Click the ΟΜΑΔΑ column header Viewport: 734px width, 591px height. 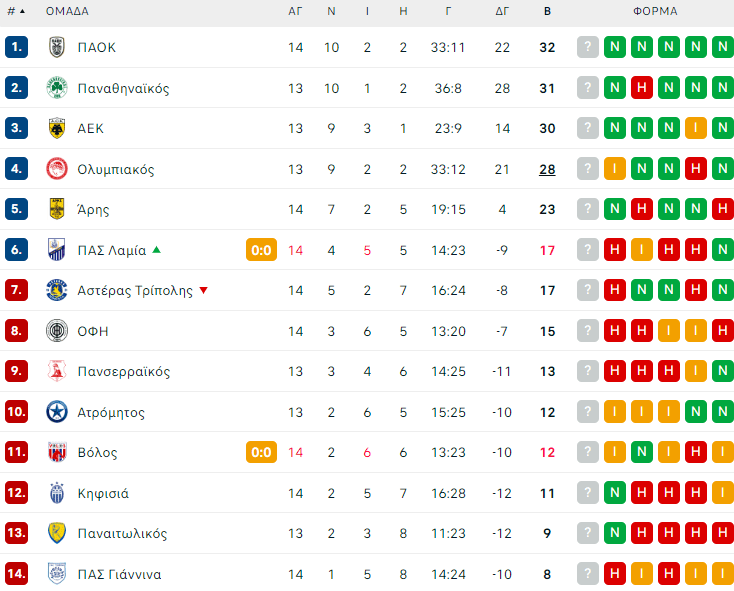click(x=67, y=12)
